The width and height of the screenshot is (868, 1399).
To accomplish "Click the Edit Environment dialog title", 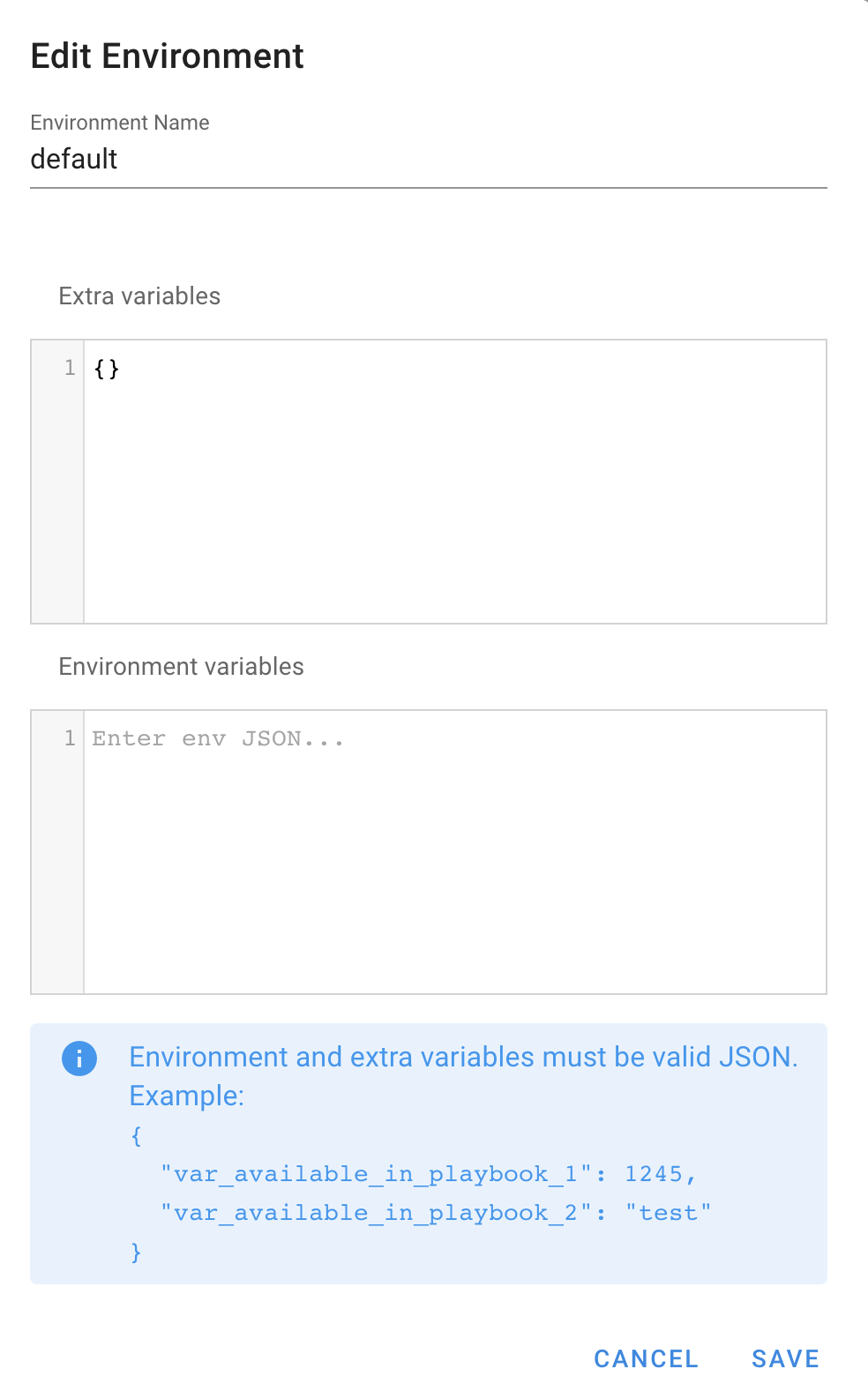I will click(167, 56).
